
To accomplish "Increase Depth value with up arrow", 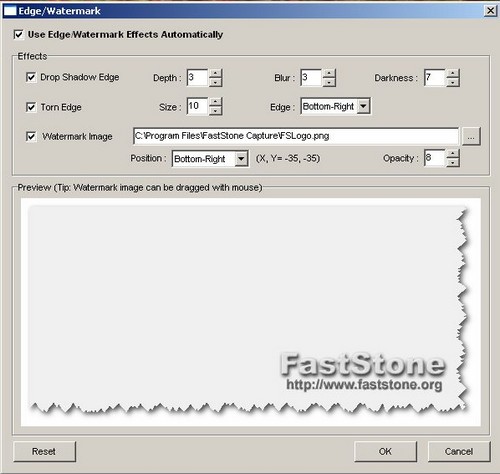I will pos(216,73).
